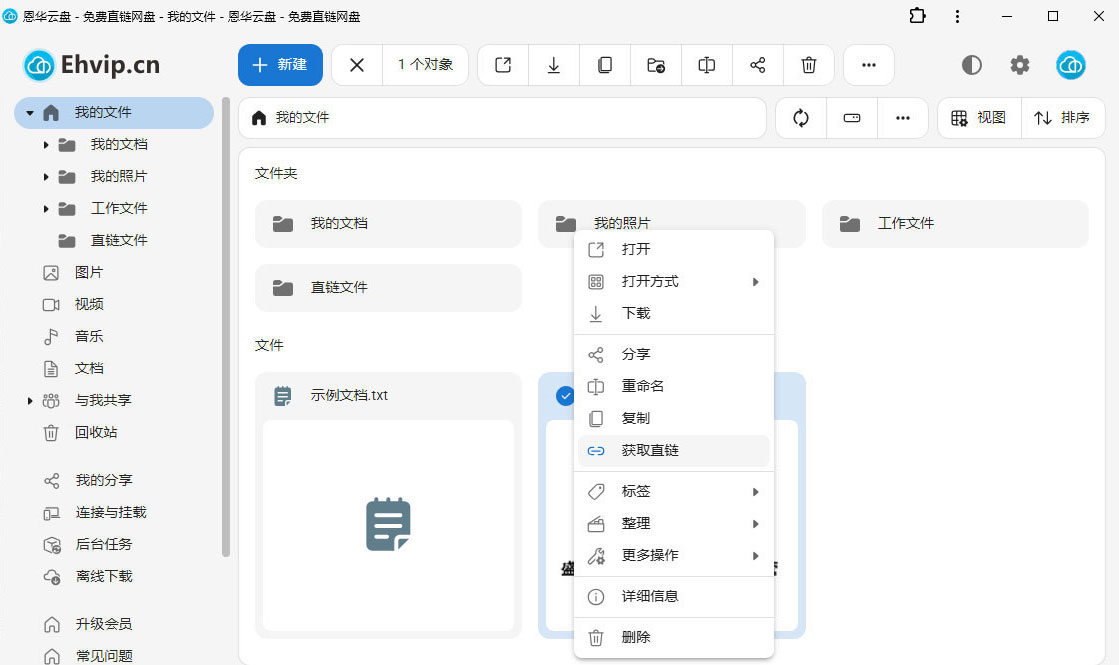
Task: Toggle dark mode theme
Action: pyautogui.click(x=971, y=65)
